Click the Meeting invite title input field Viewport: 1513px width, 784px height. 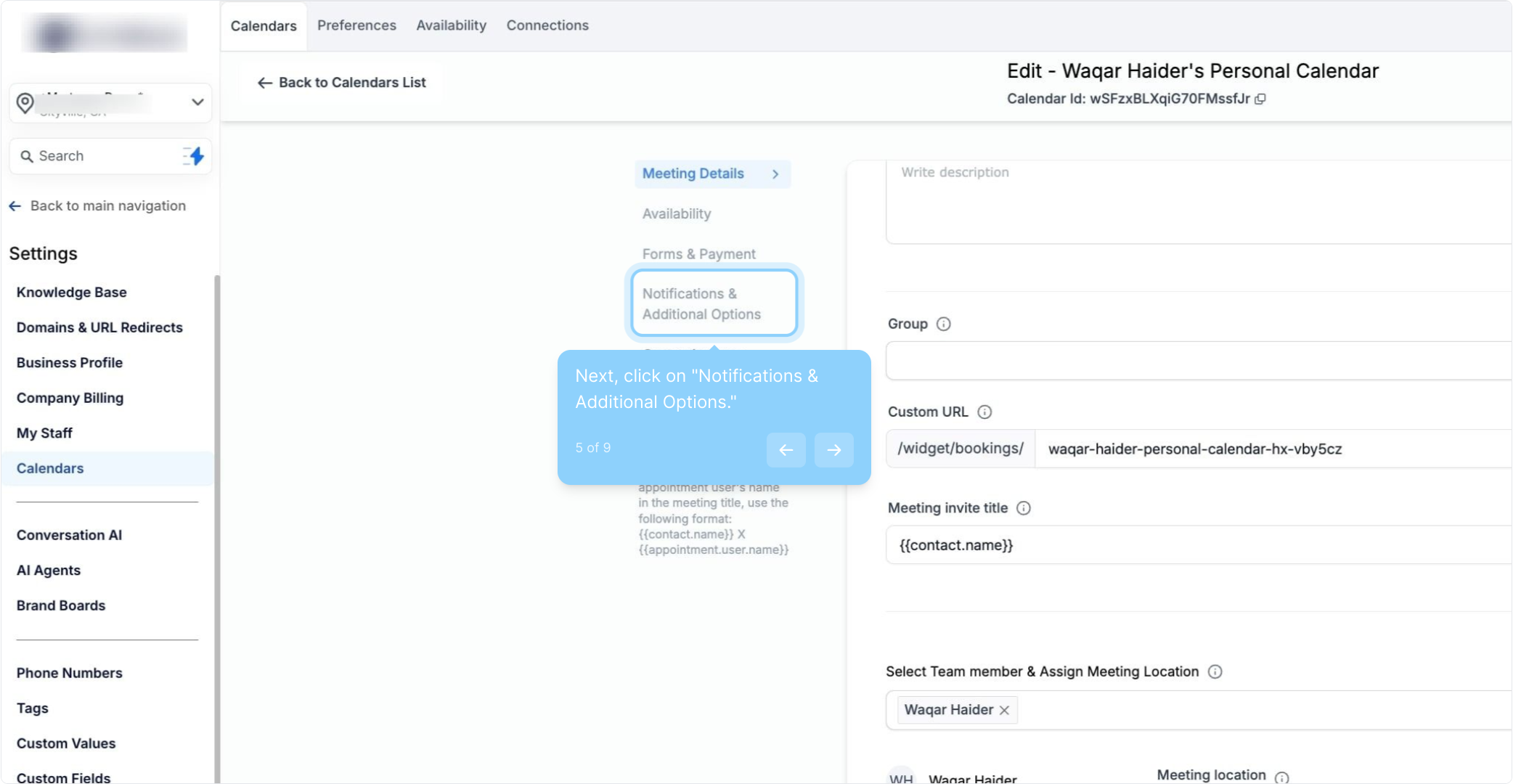[x=1198, y=545]
